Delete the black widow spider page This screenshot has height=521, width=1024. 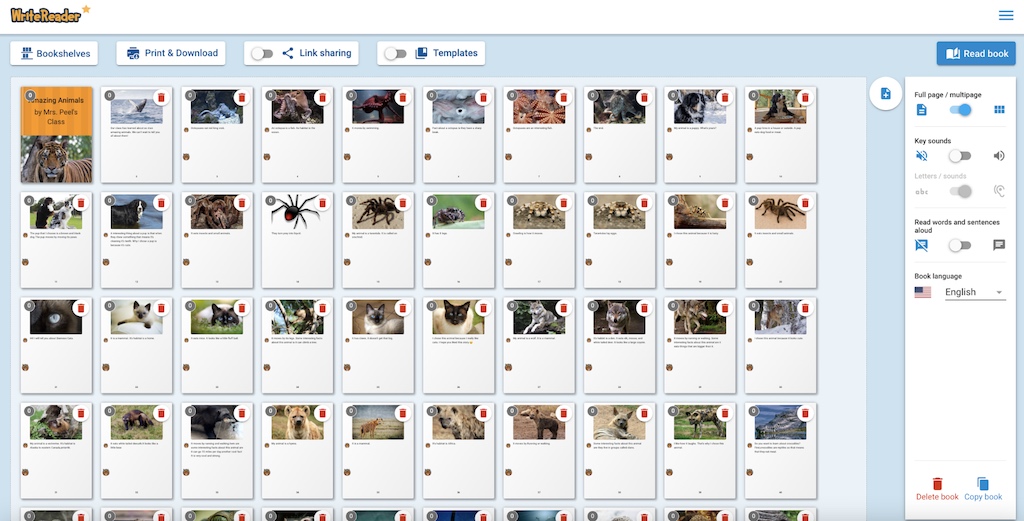pyautogui.click(x=322, y=203)
